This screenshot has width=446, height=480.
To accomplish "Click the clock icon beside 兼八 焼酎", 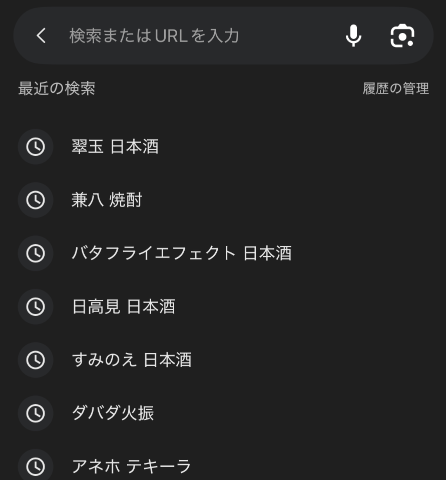I will 36,200.
